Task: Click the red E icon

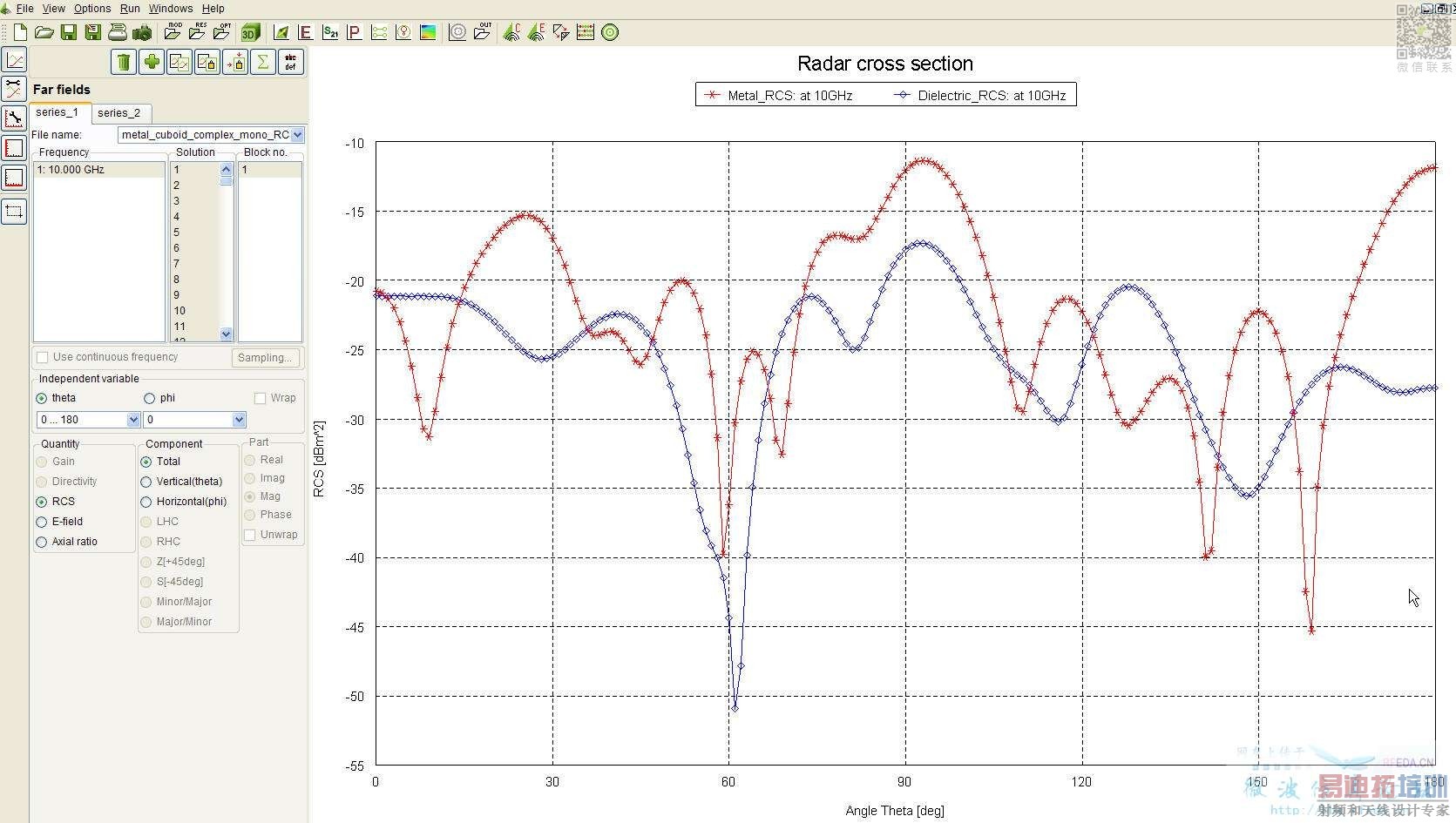Action: coord(305,33)
